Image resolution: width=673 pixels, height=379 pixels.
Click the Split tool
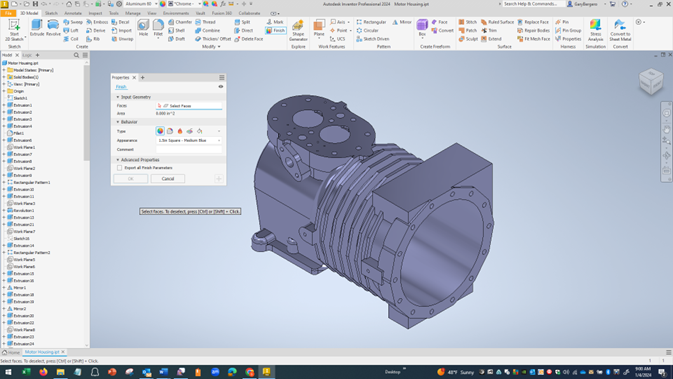click(243, 22)
